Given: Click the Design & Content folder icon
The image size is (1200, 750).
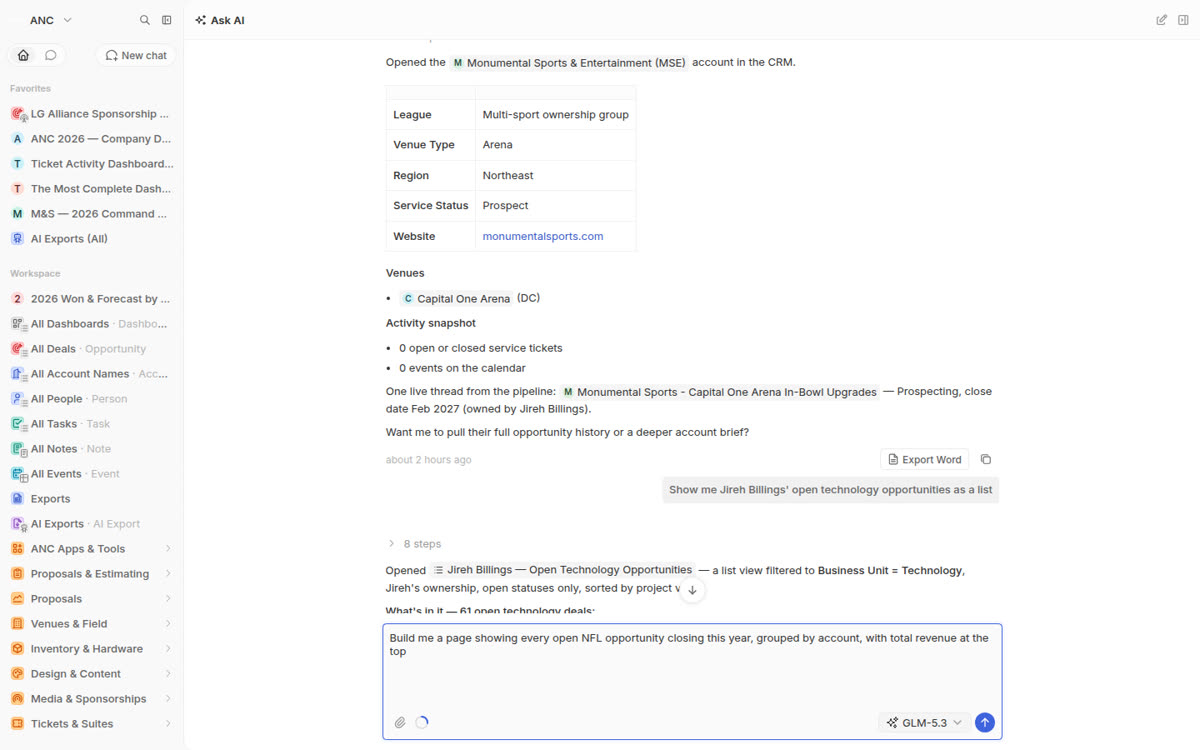Looking at the screenshot, I should click(18, 674).
